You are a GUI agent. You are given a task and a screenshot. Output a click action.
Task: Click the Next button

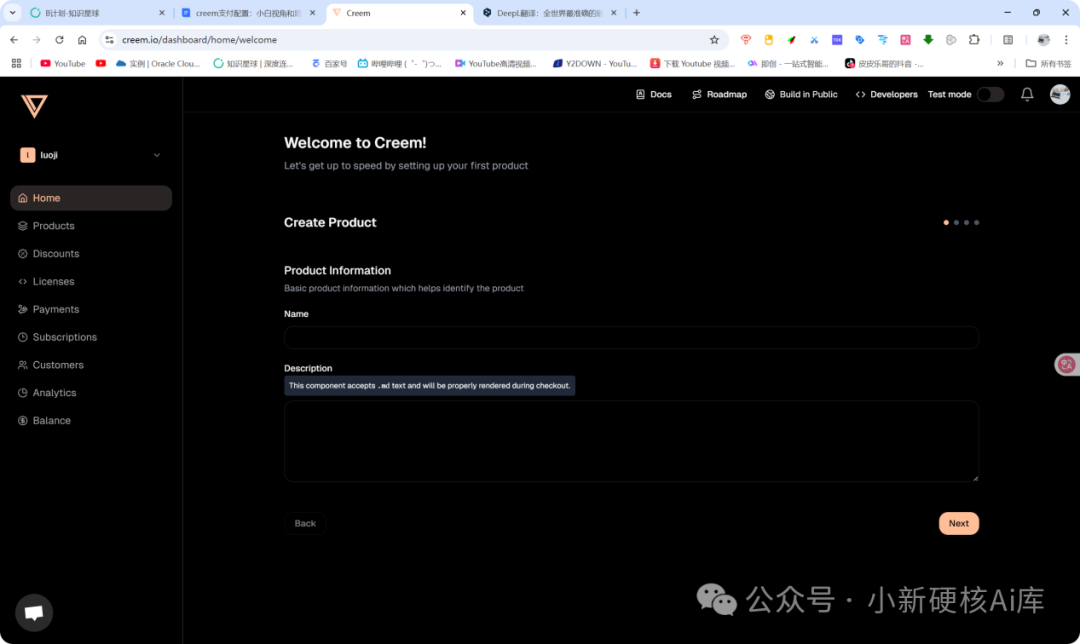tap(958, 523)
